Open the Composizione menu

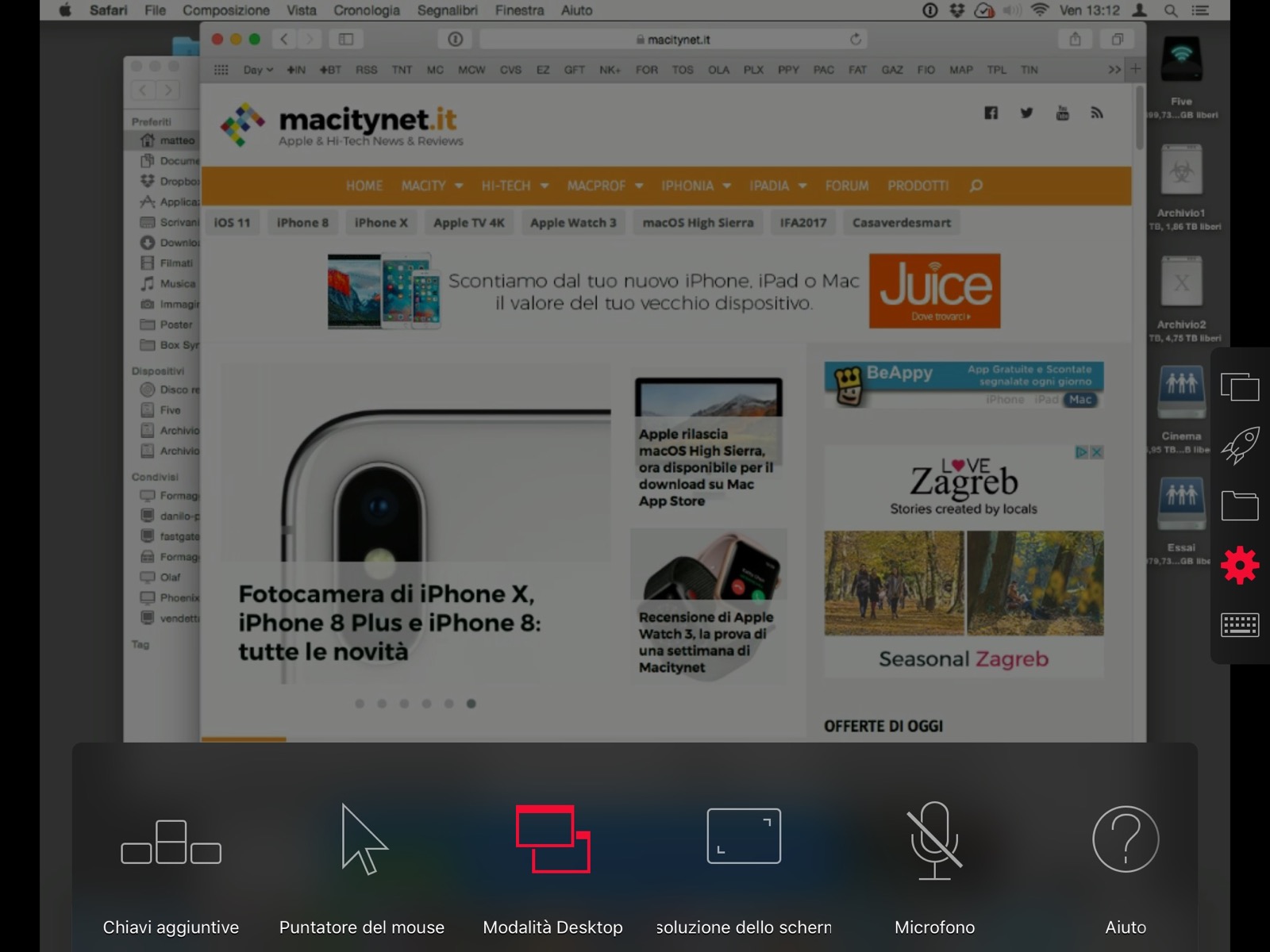click(x=226, y=10)
